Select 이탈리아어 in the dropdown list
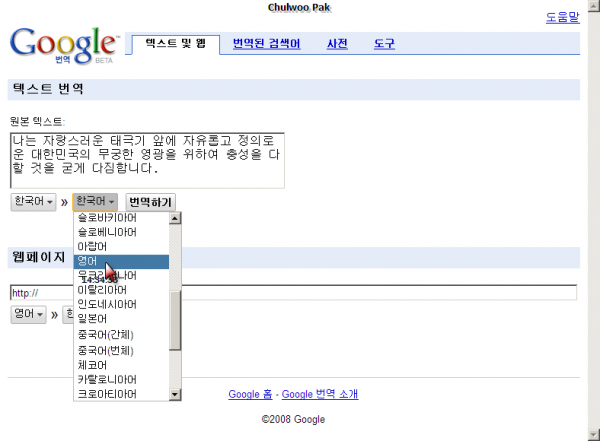Viewport: 600px width, 441px height. tap(121, 290)
